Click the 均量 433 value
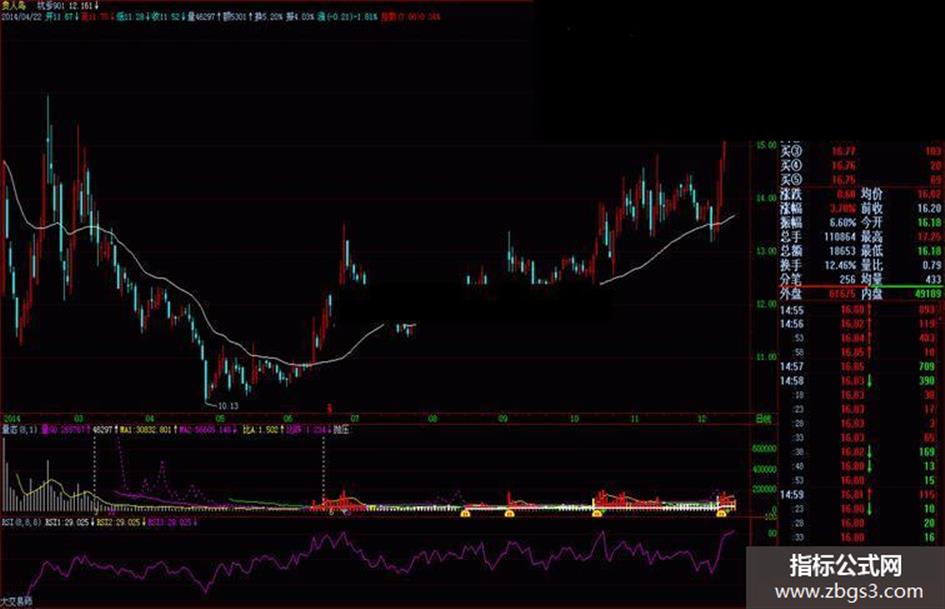945x609 pixels. [933, 279]
